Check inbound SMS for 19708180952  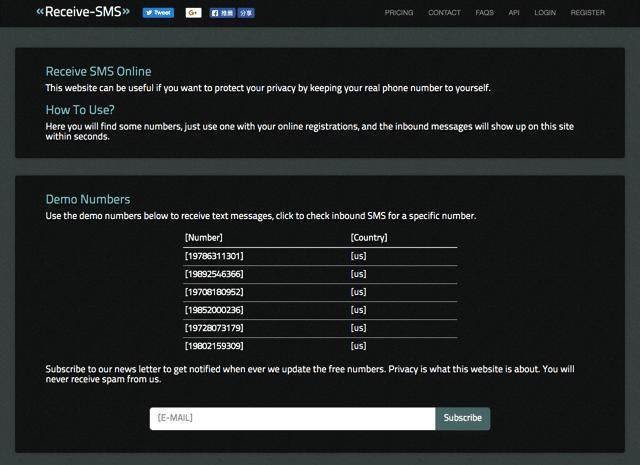214,292
